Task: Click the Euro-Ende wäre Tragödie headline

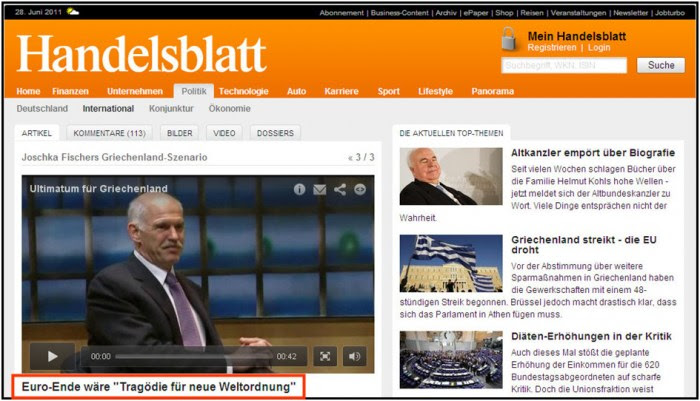Action: (x=158, y=387)
